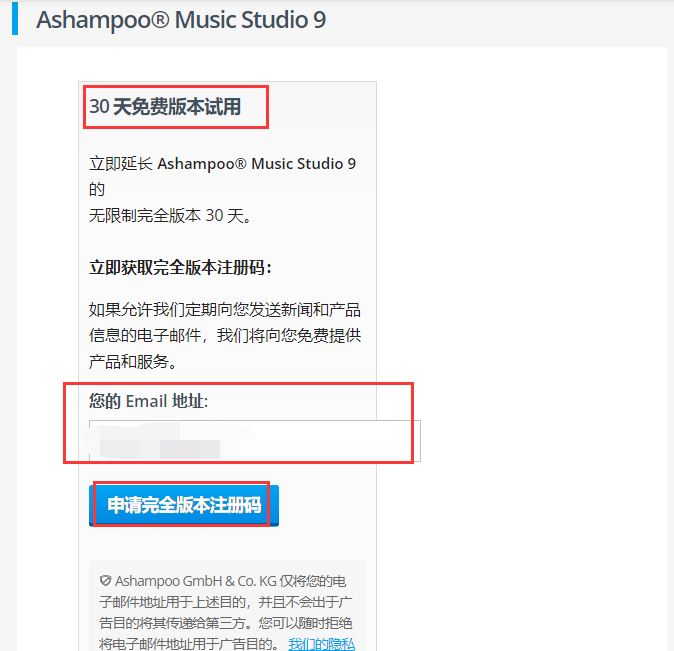Open the 我们的隐私 privacy link
The width and height of the screenshot is (674, 651).
tap(322, 644)
